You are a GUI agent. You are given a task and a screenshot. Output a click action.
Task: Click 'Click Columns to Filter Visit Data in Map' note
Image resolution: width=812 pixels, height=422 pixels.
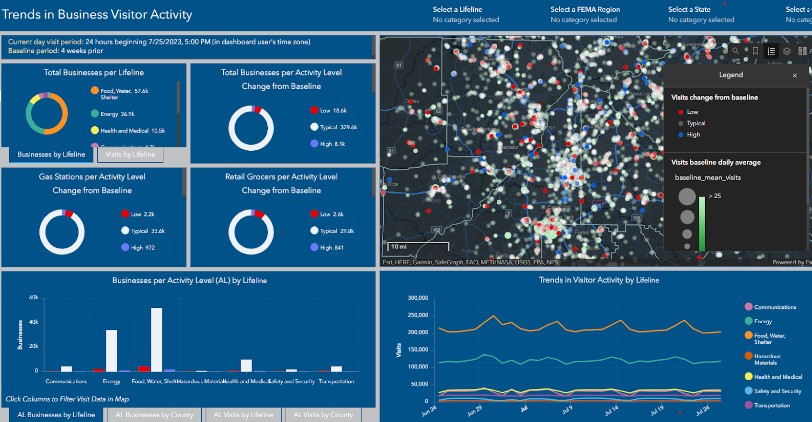pos(67,399)
